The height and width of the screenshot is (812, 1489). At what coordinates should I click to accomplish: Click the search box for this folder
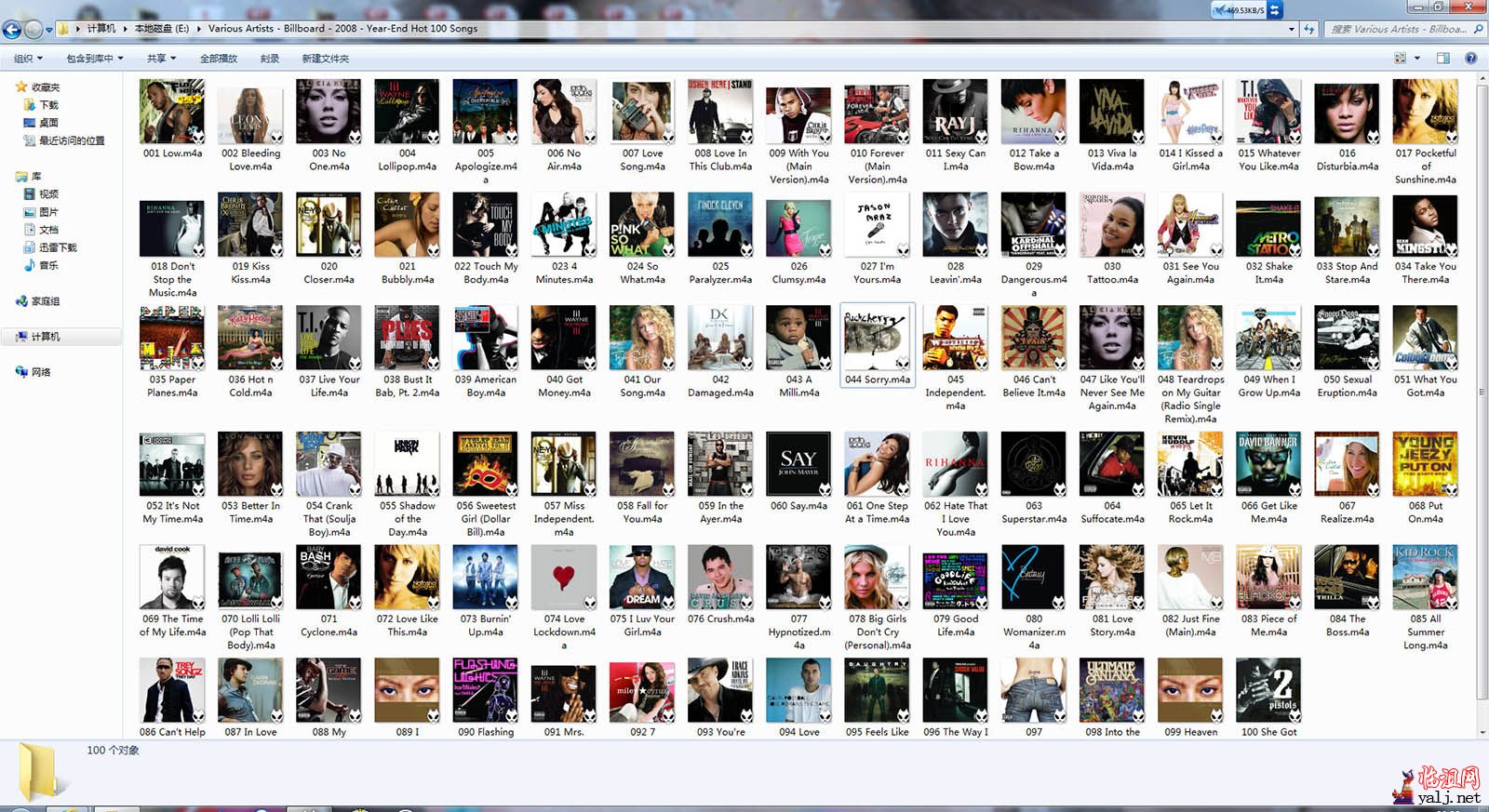pyautogui.click(x=1398, y=29)
